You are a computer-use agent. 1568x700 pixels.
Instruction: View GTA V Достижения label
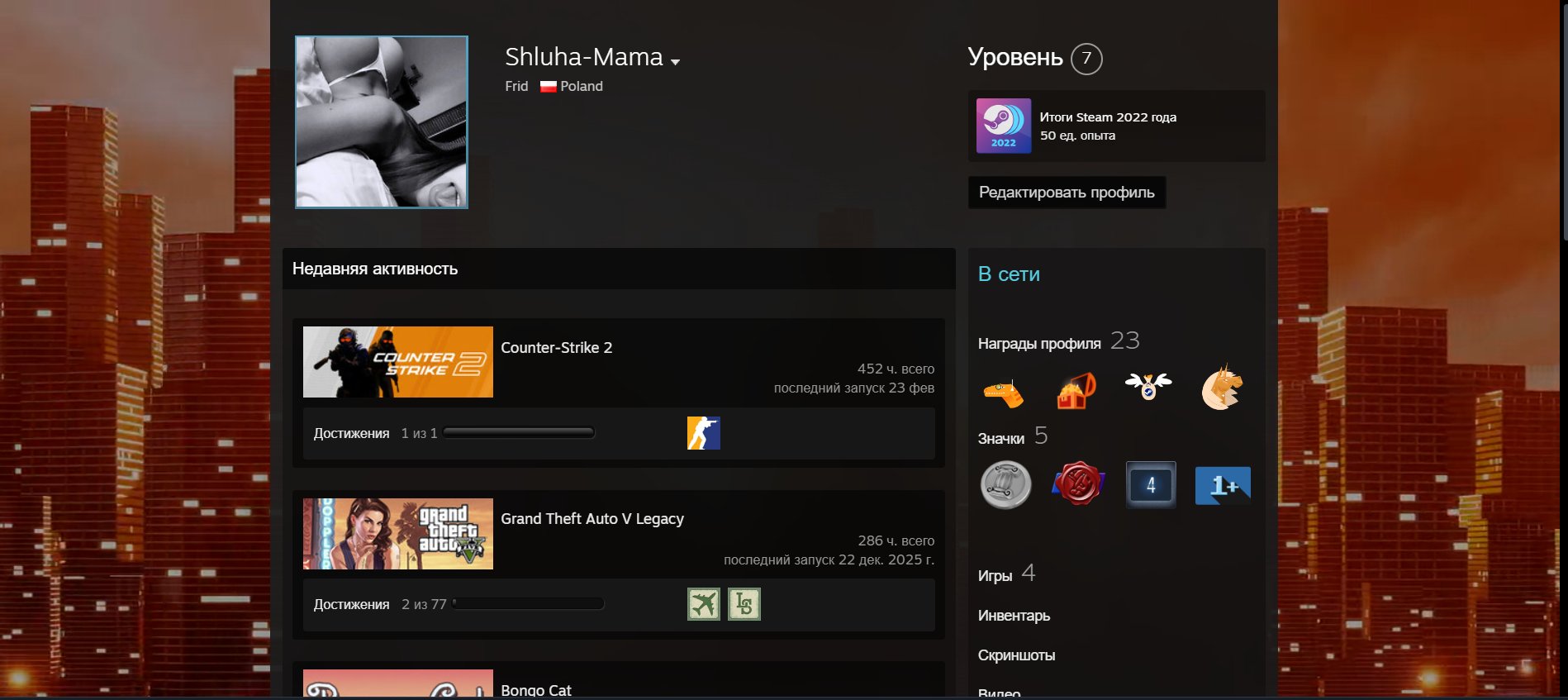click(351, 604)
